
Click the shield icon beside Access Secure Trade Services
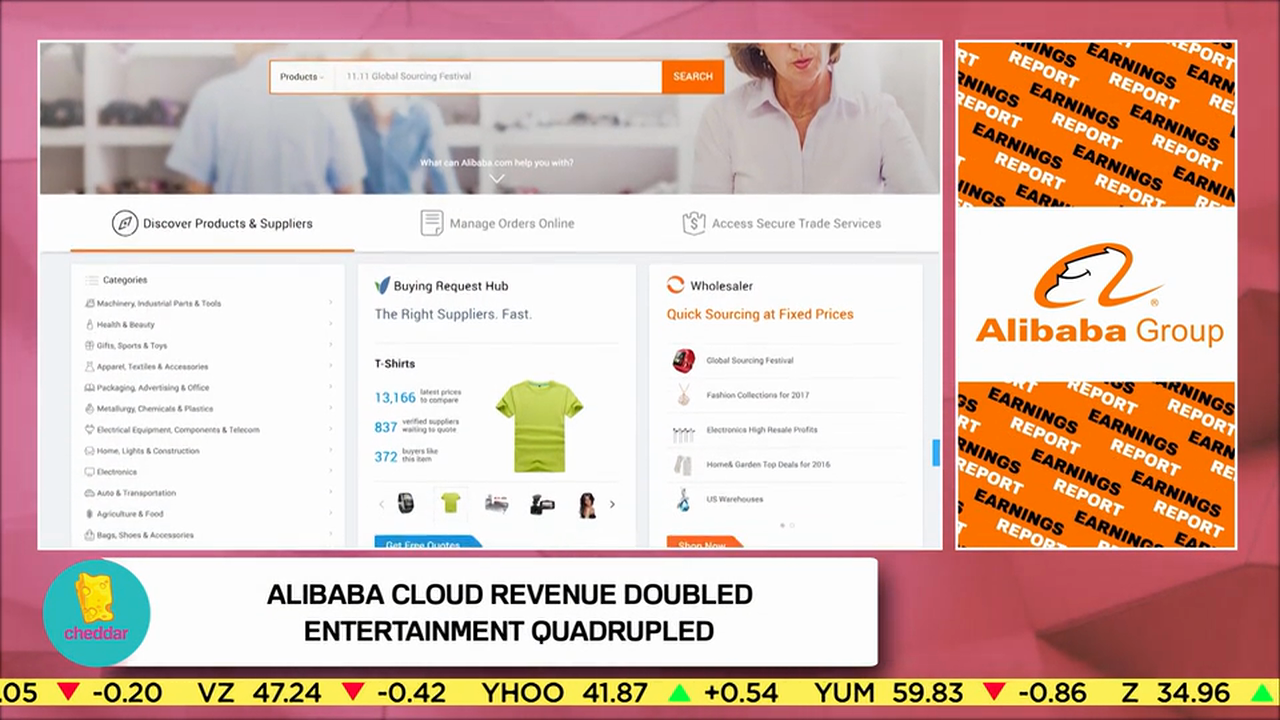coord(693,223)
